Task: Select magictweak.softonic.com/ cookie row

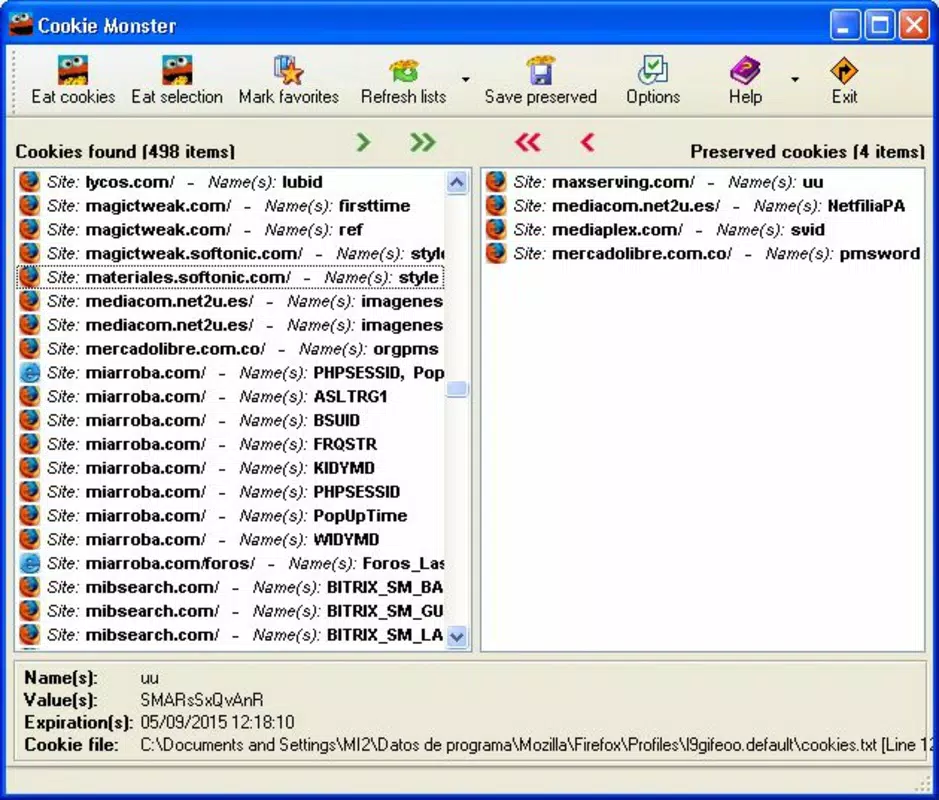Action: tap(231, 254)
